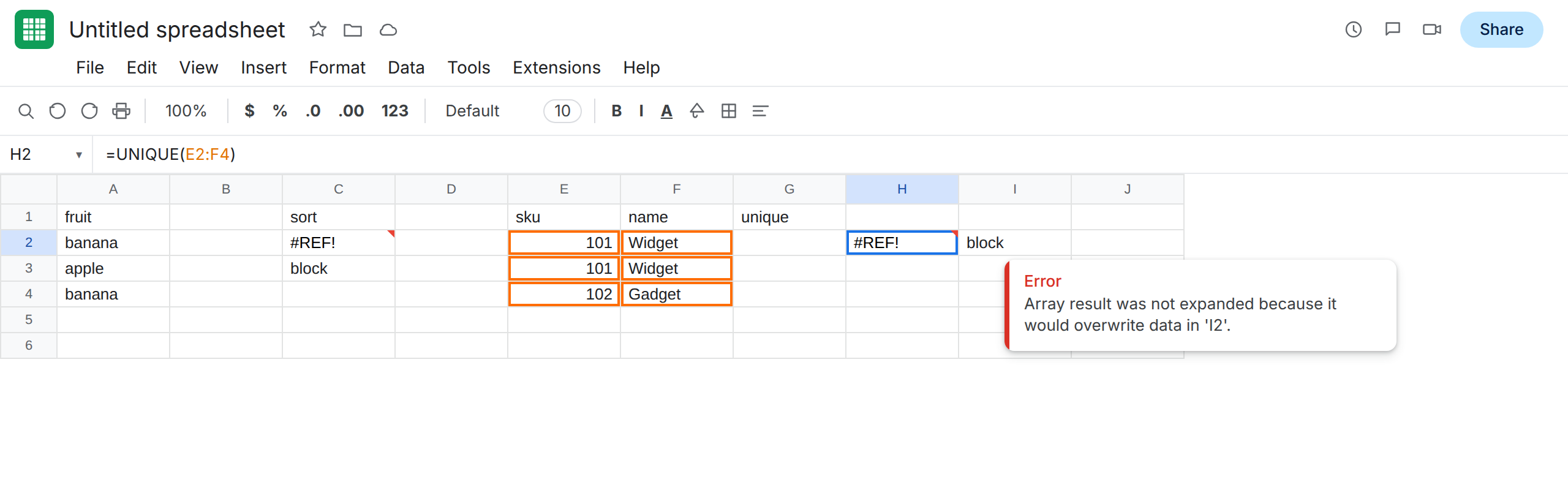Click the Share button
The height and width of the screenshot is (490, 1568).
1501,29
